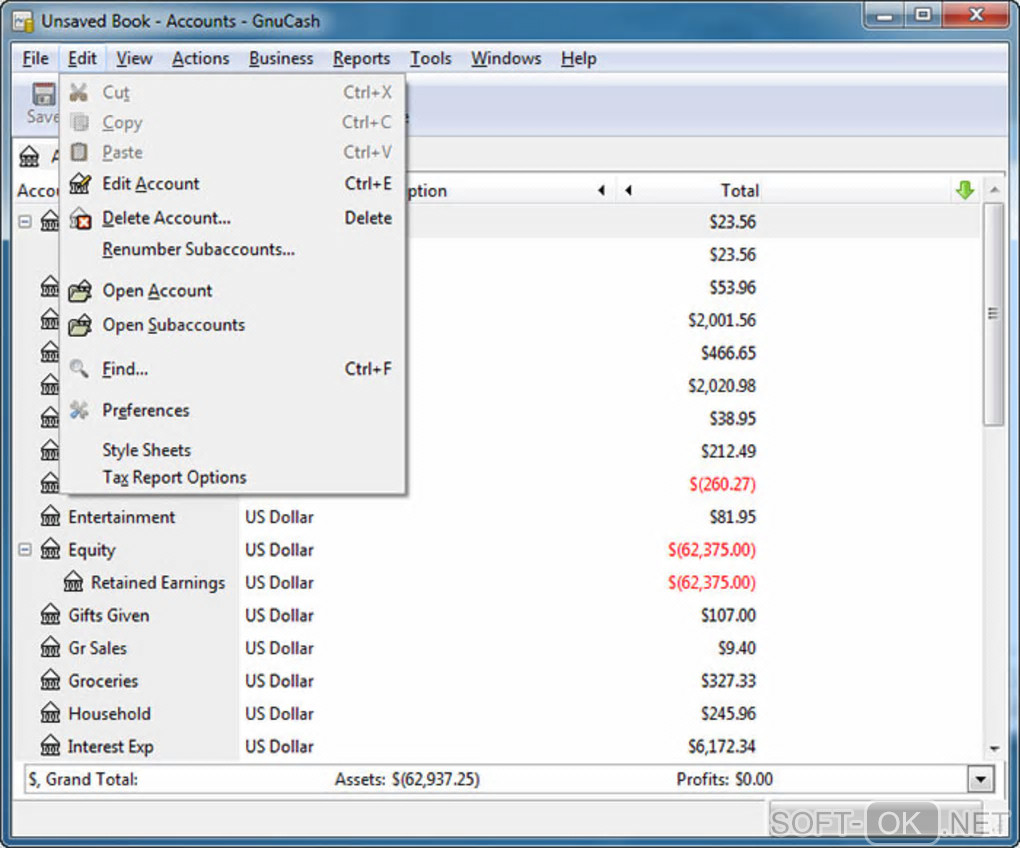
Task: Click bank icon beside Retained Earnings
Action: (74, 582)
